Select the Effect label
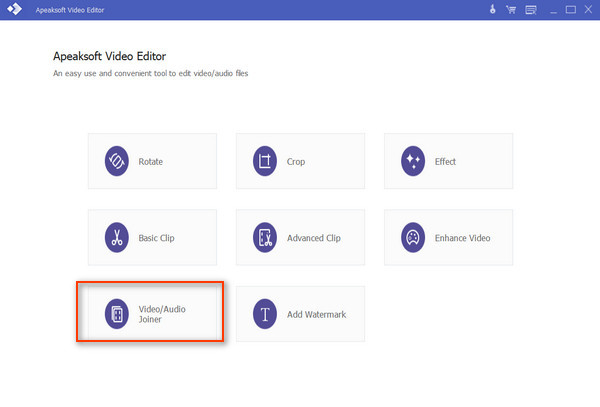Viewport: 600px width, 407px height. click(445, 161)
